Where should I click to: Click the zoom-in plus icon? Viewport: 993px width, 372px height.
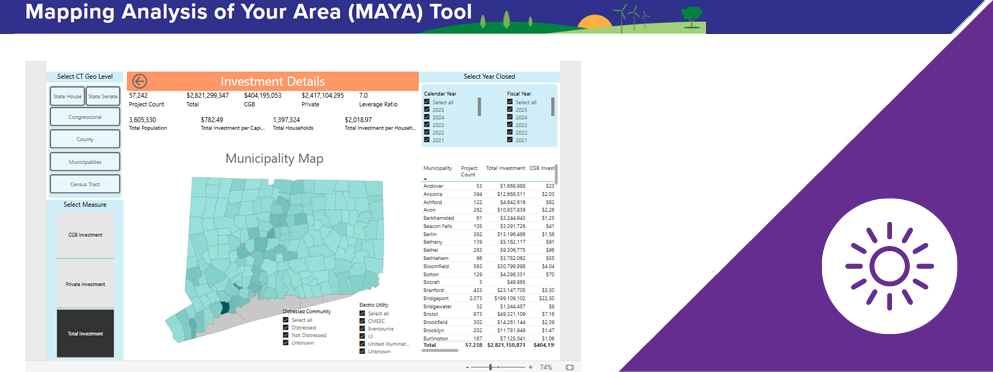pos(531,367)
